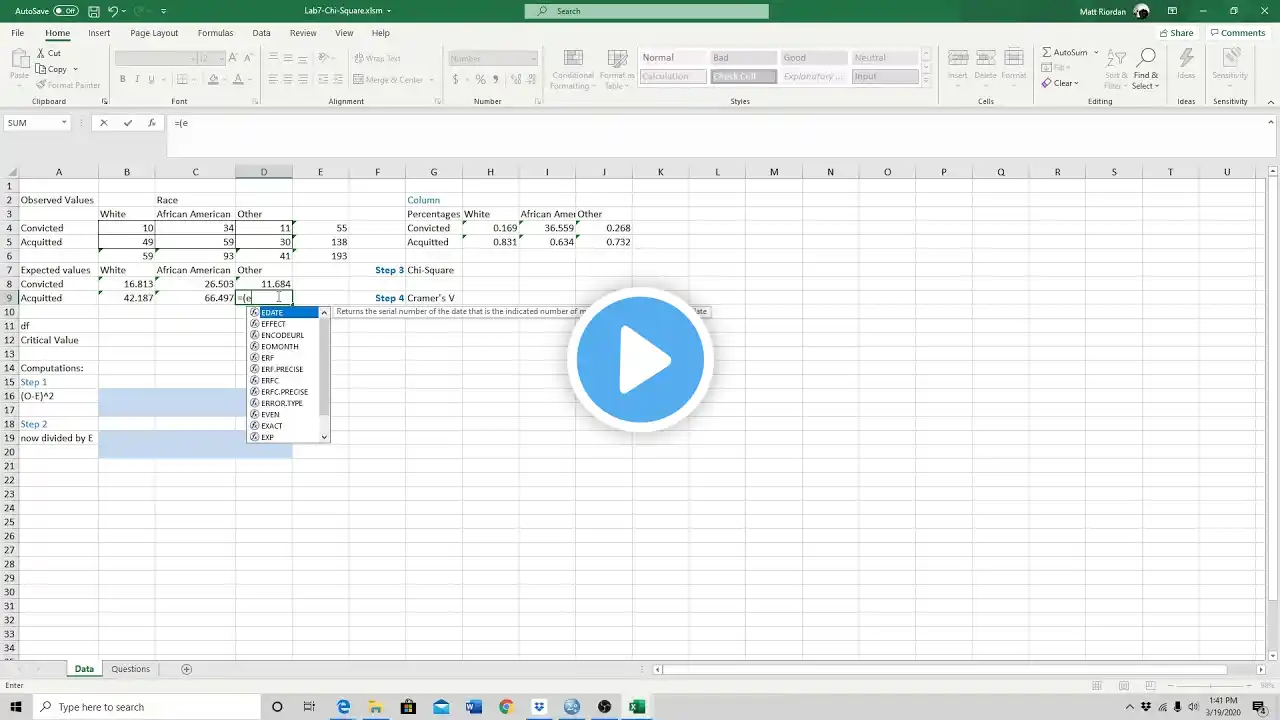
Task: Click the Cut scissors icon
Action: click(41, 53)
